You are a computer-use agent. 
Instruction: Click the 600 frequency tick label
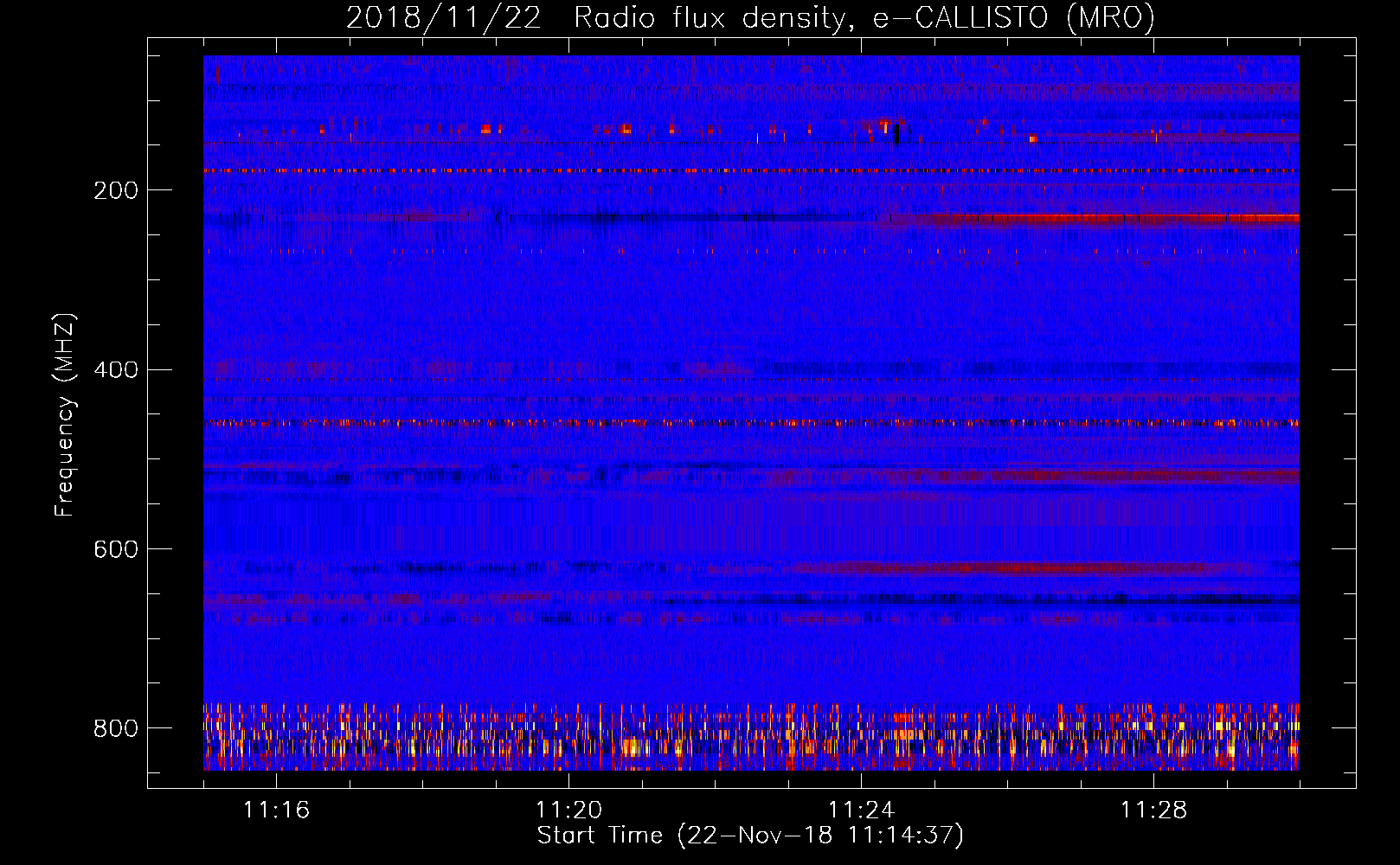[x=116, y=550]
